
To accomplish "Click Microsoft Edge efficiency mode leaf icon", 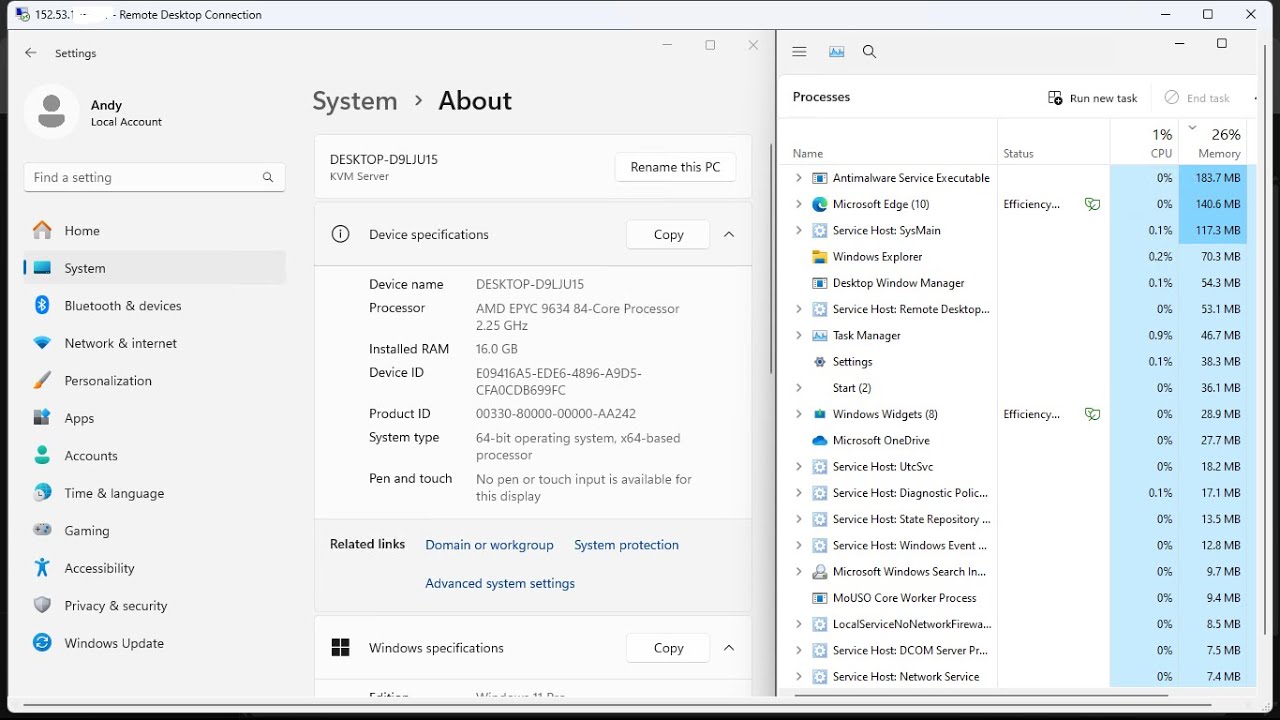I will [x=1092, y=204].
